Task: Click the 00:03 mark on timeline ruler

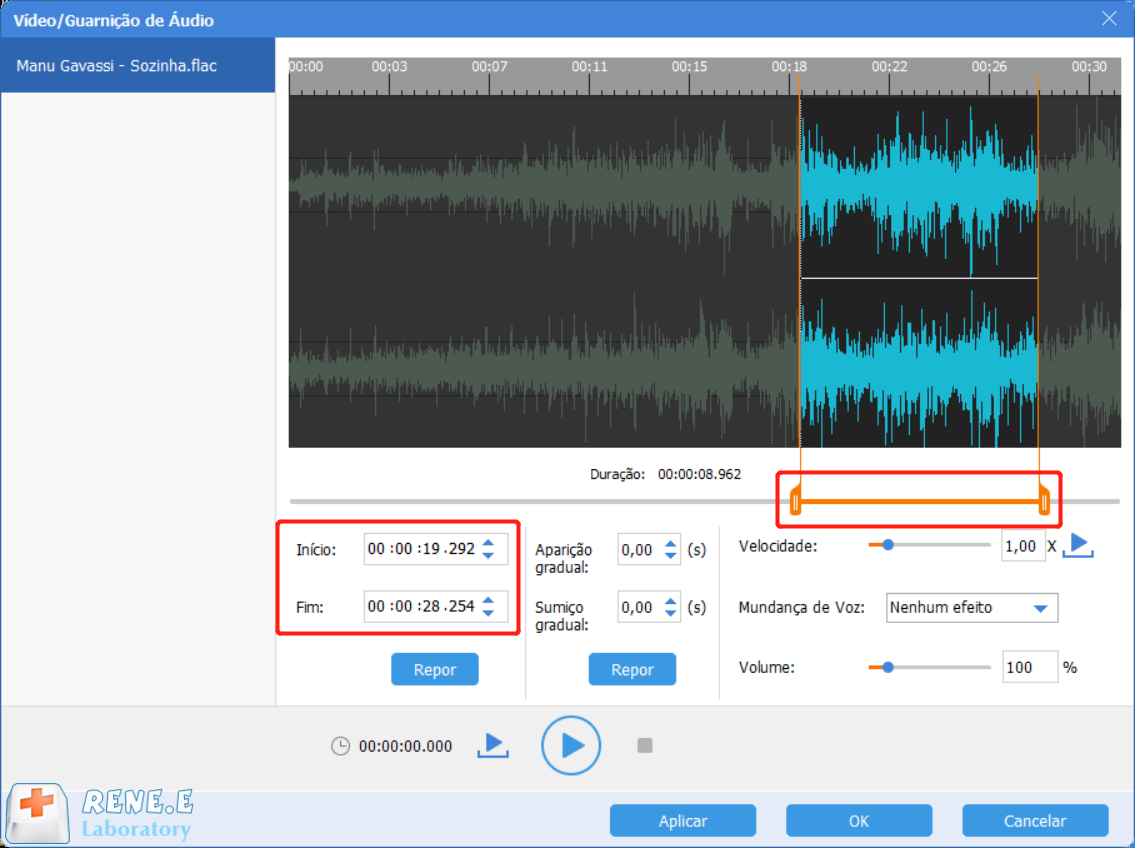Action: click(389, 67)
